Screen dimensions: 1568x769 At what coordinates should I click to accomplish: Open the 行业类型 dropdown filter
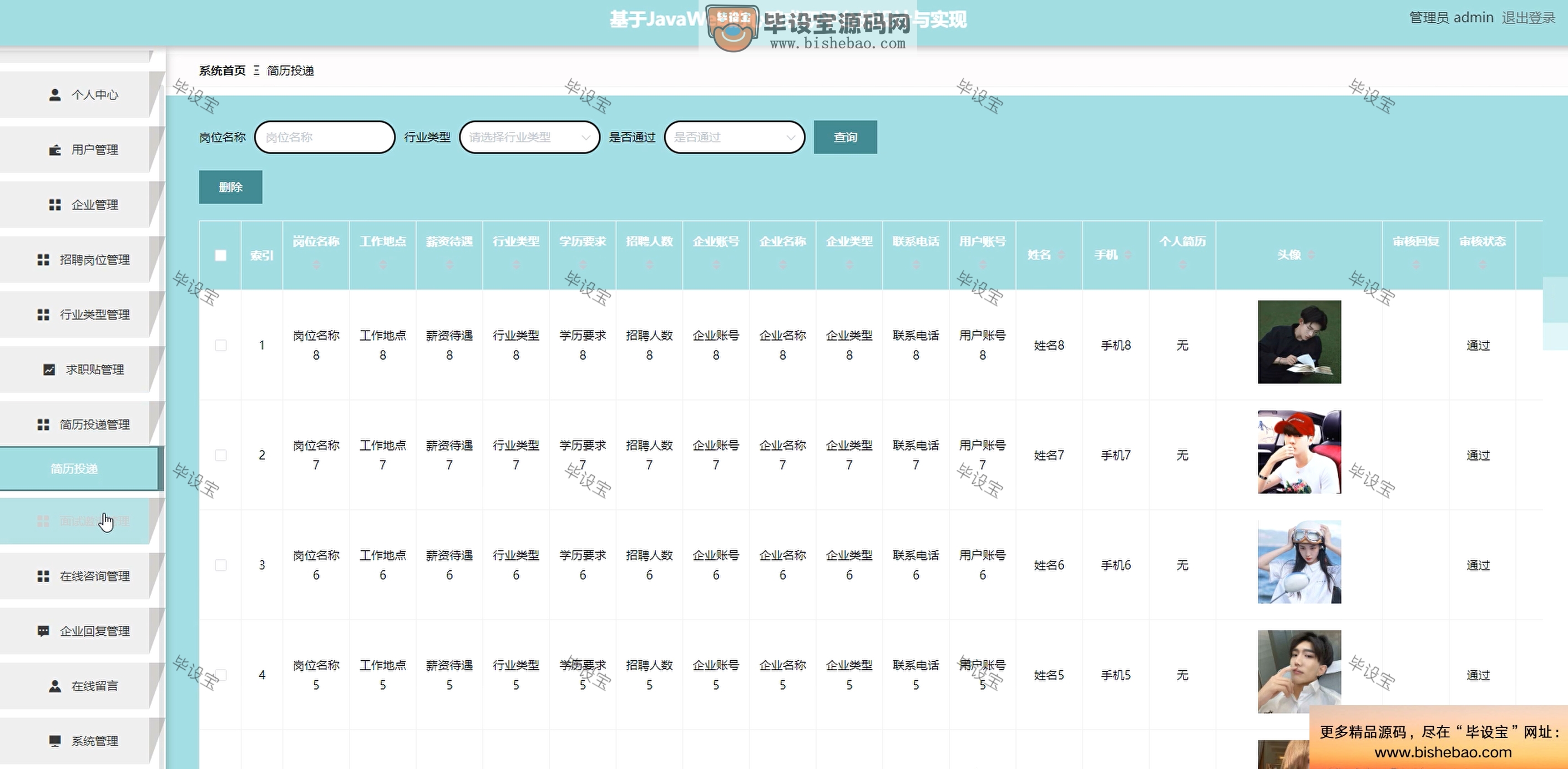[x=529, y=137]
